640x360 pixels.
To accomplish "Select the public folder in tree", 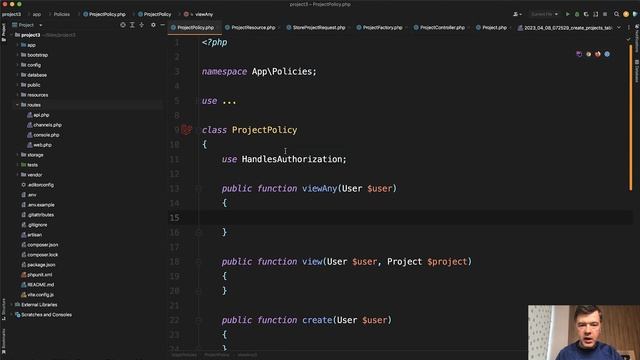I will [31, 85].
